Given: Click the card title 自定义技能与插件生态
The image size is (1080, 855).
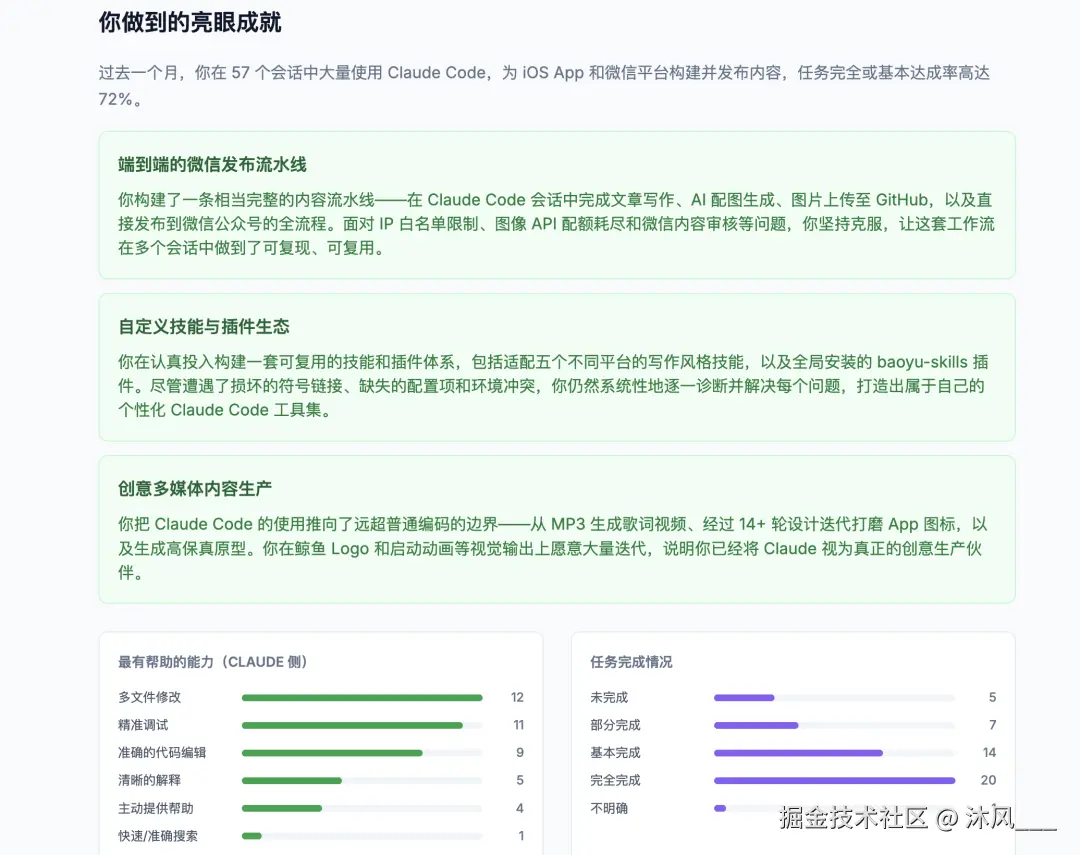Looking at the screenshot, I should pyautogui.click(x=204, y=327).
